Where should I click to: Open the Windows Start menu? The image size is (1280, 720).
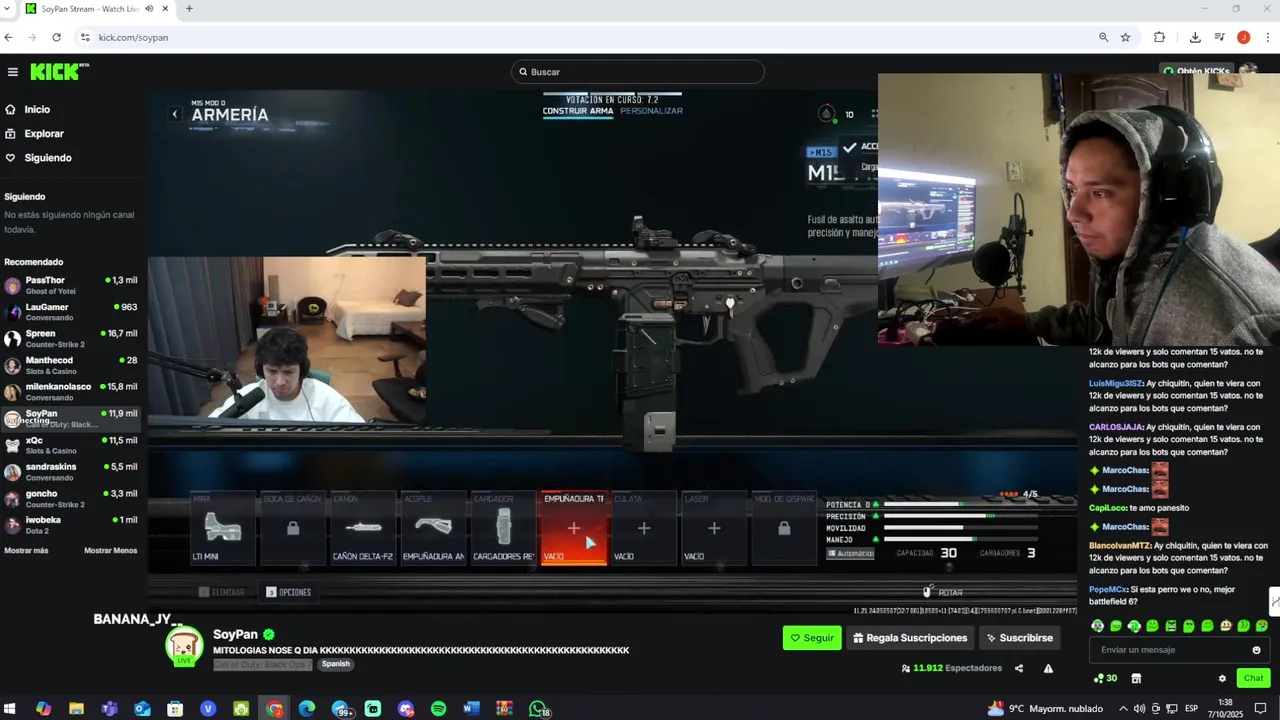[x=10, y=709]
